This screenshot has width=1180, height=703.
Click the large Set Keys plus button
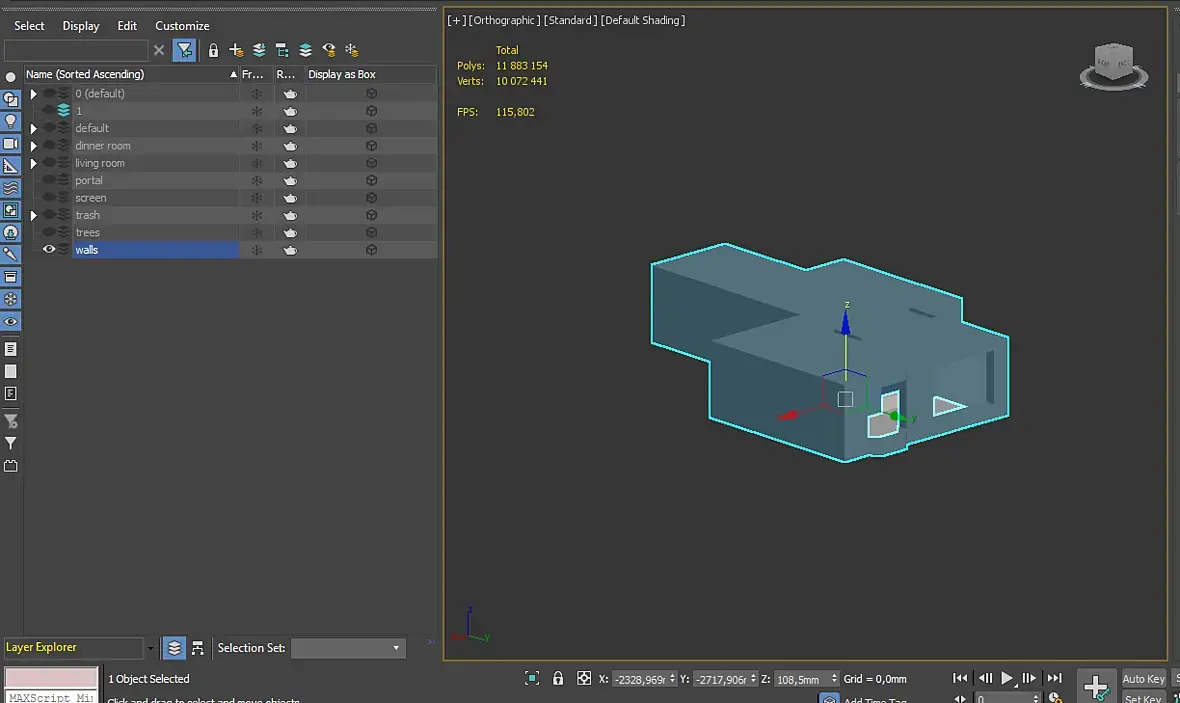1096,686
